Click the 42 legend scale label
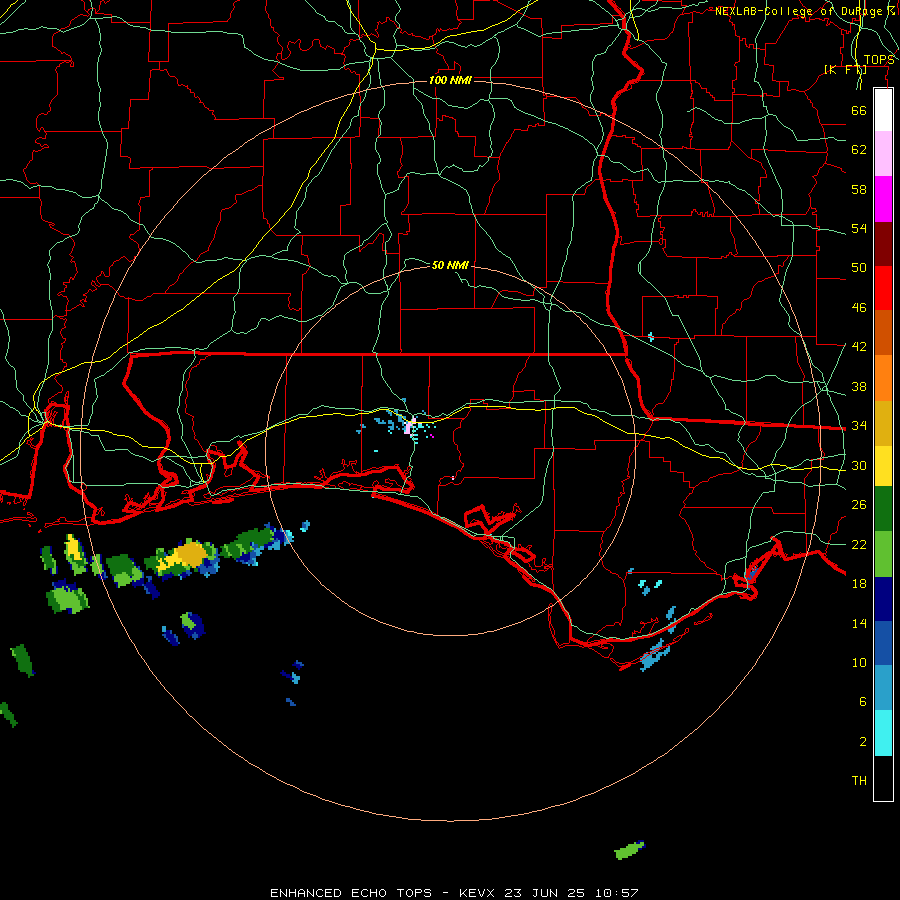 859,347
